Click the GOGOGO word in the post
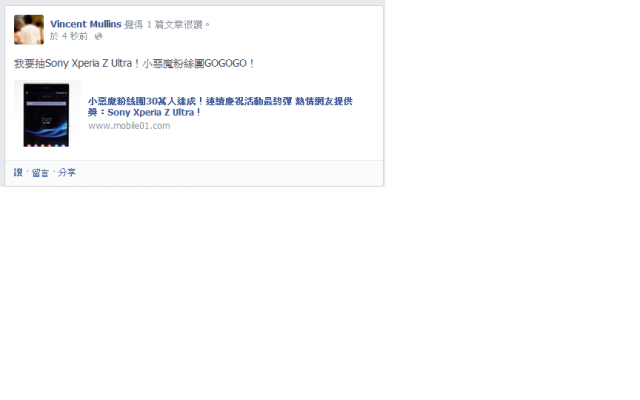 tap(226, 63)
